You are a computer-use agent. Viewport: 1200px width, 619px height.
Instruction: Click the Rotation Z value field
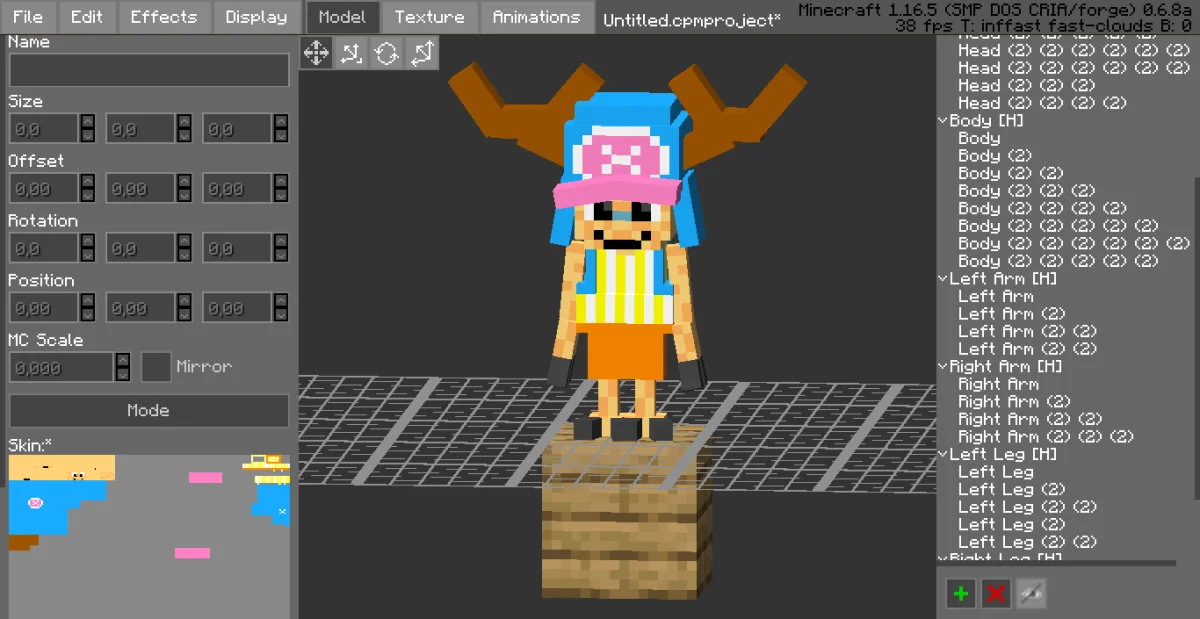[x=238, y=248]
